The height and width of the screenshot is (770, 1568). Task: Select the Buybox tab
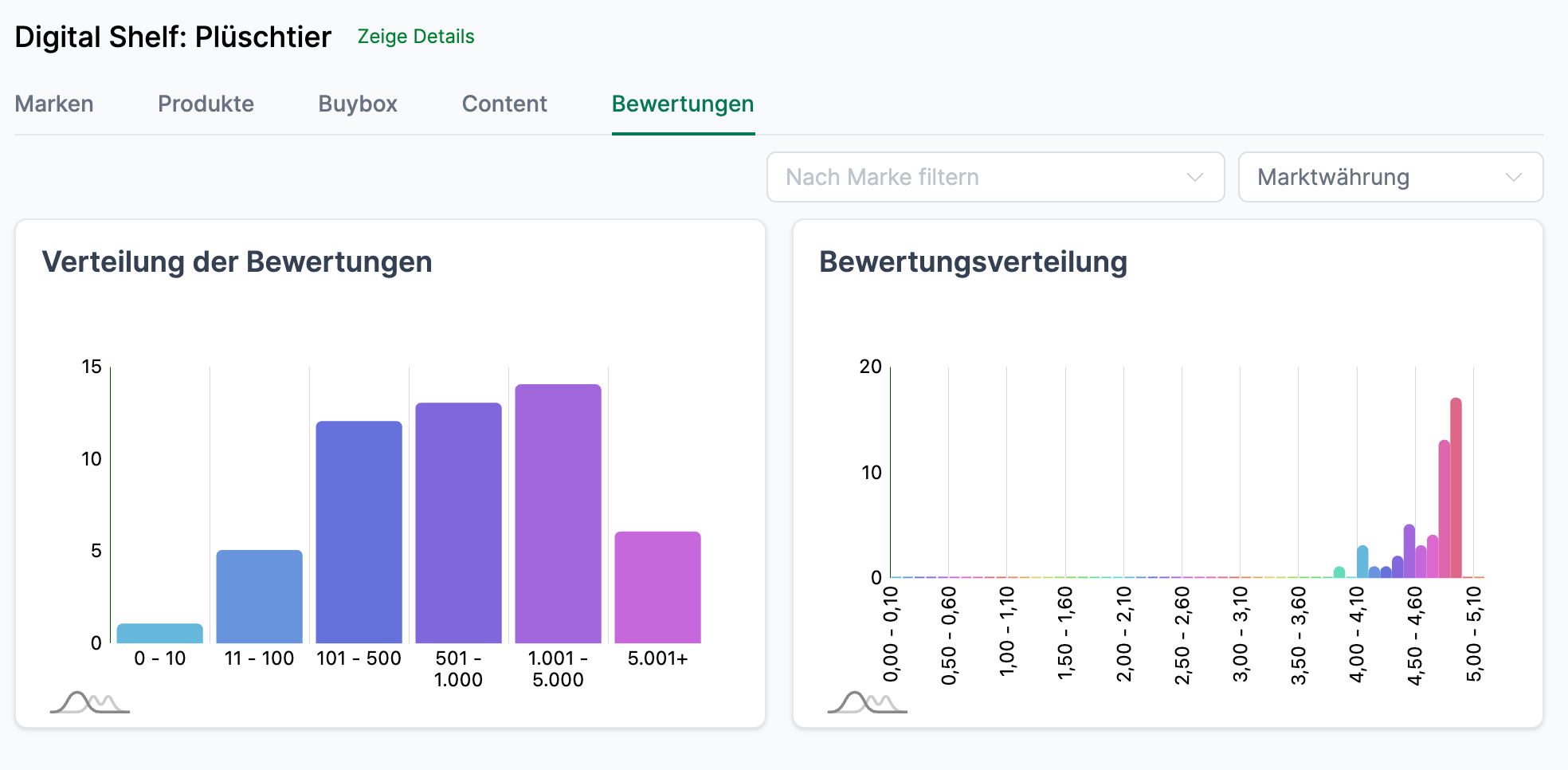357,104
